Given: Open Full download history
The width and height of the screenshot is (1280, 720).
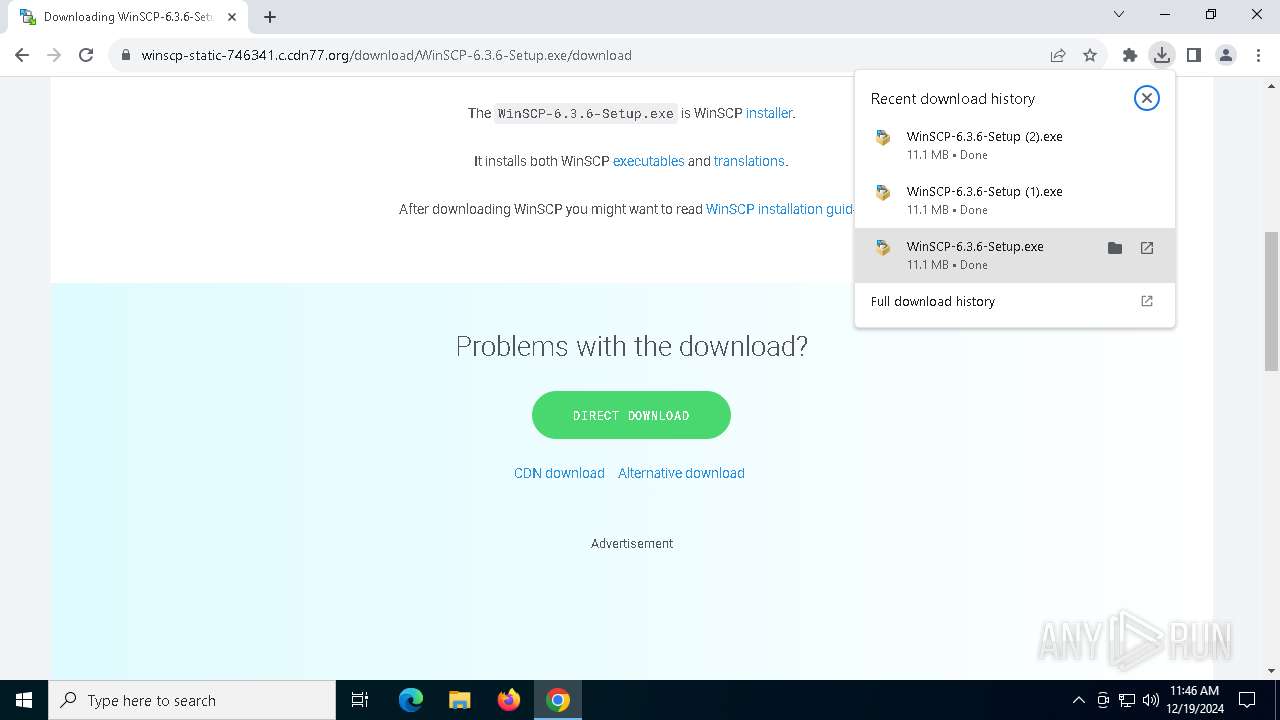Looking at the screenshot, I should 1015,301.
